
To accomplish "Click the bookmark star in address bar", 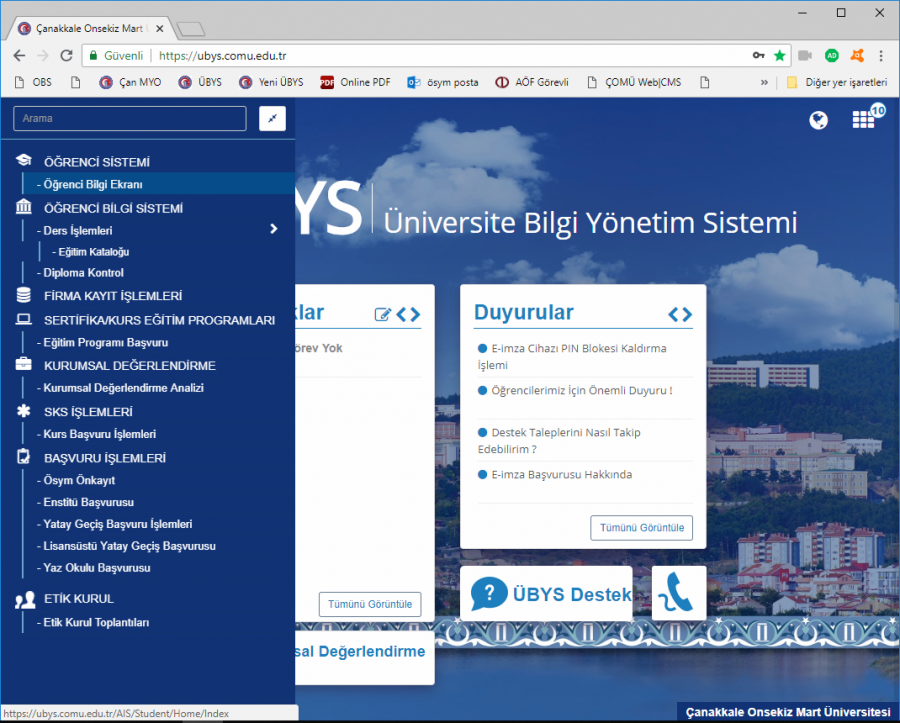I will pyautogui.click(x=779, y=56).
